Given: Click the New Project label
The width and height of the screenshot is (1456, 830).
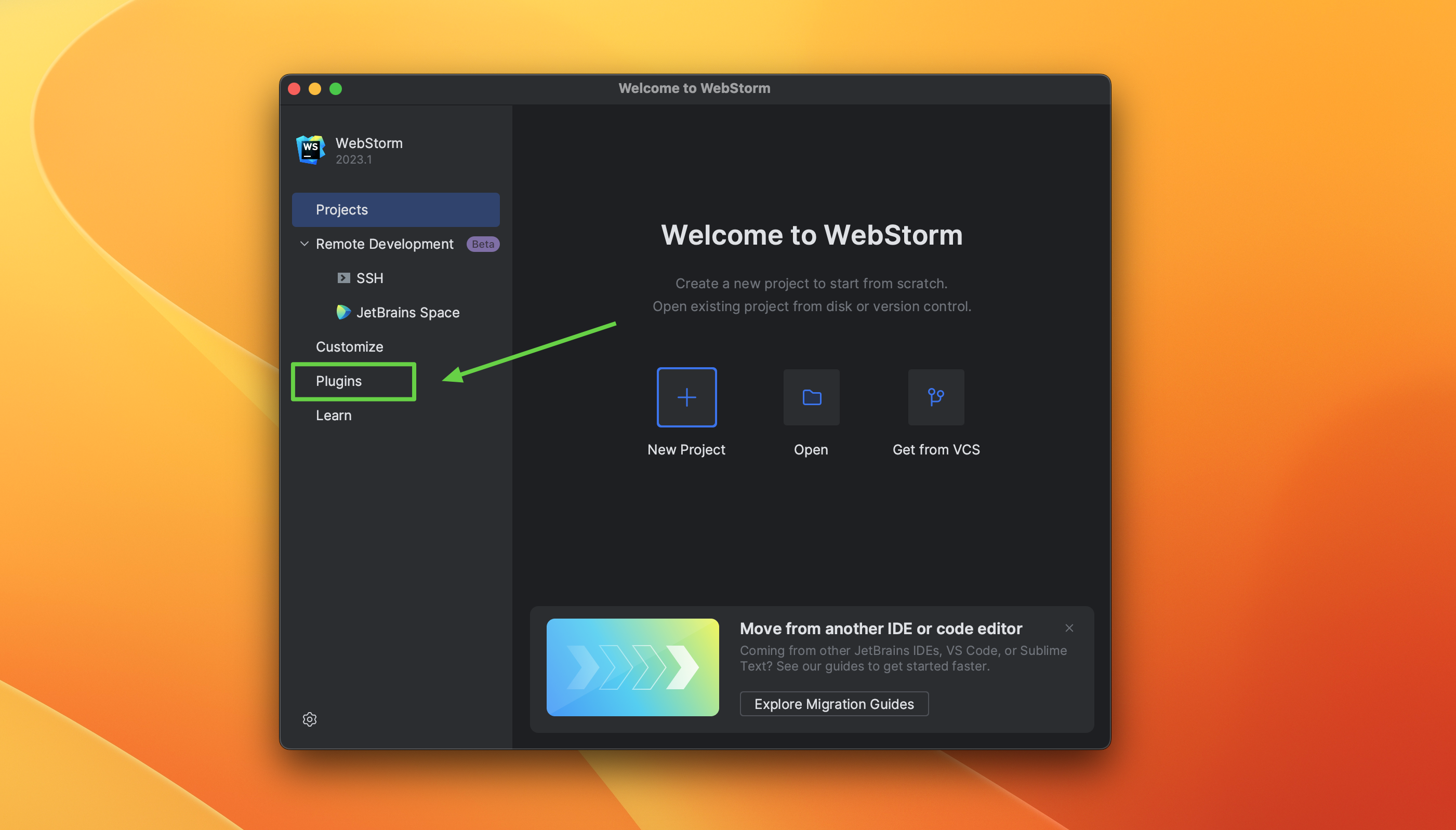Looking at the screenshot, I should pyautogui.click(x=686, y=450).
